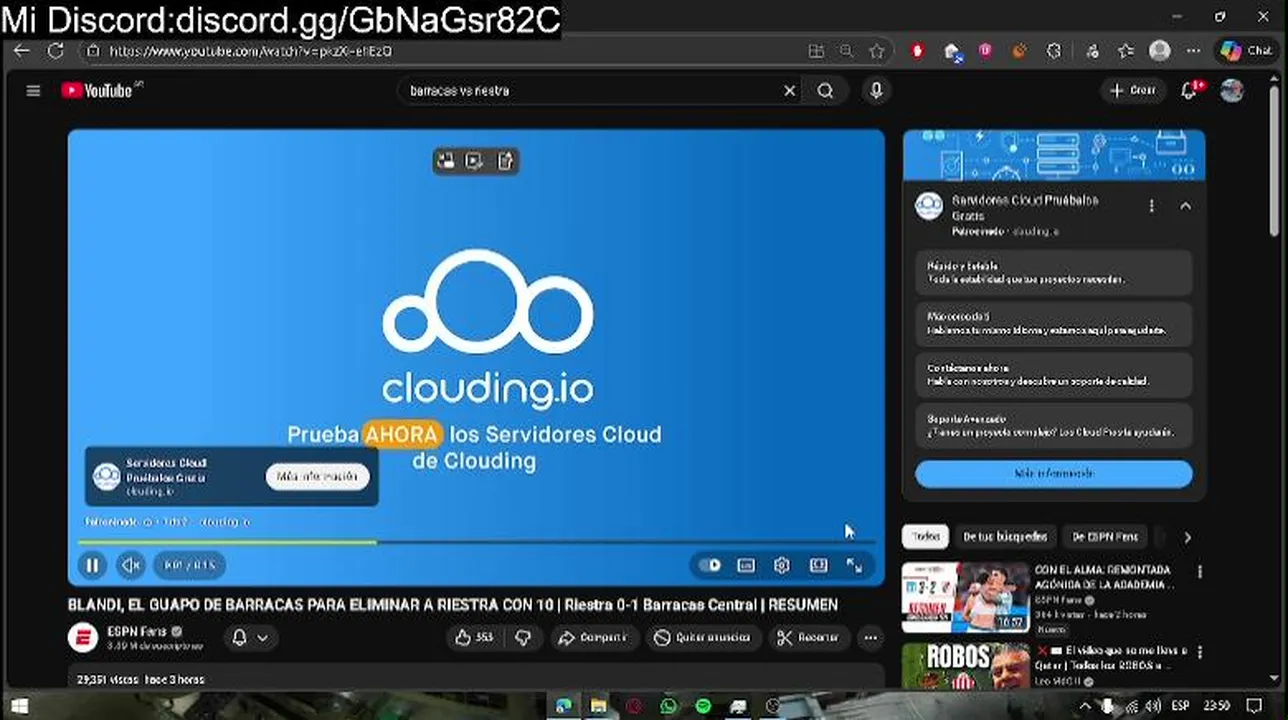Switch to theater mode
This screenshot has width=1288, height=720.
coord(818,565)
